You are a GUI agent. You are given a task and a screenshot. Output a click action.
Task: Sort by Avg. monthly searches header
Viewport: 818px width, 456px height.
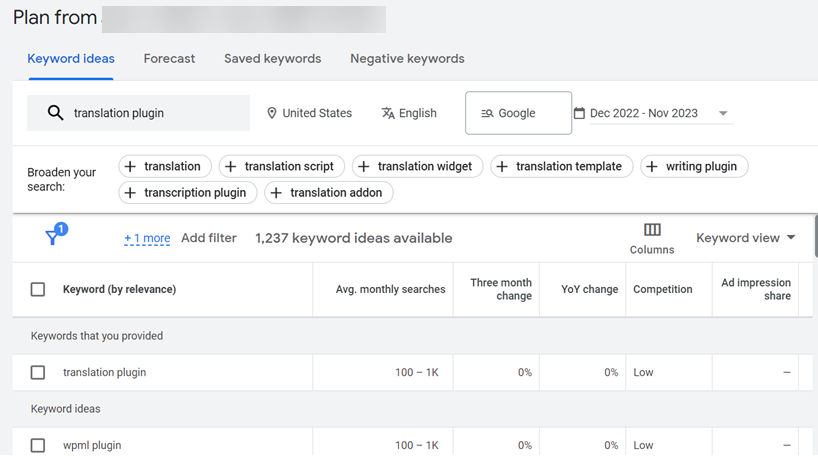coord(391,289)
